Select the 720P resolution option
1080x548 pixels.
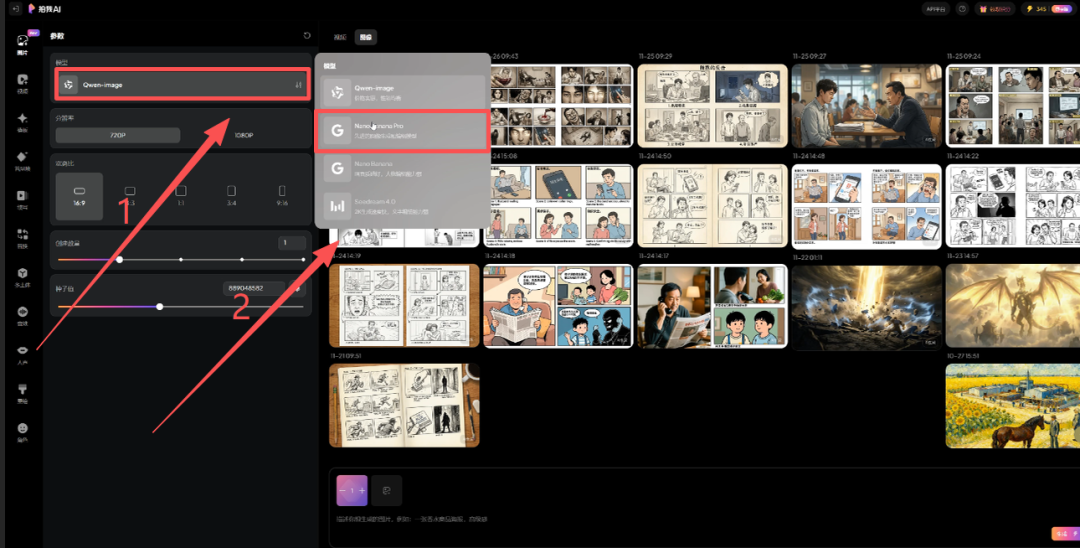(118, 135)
